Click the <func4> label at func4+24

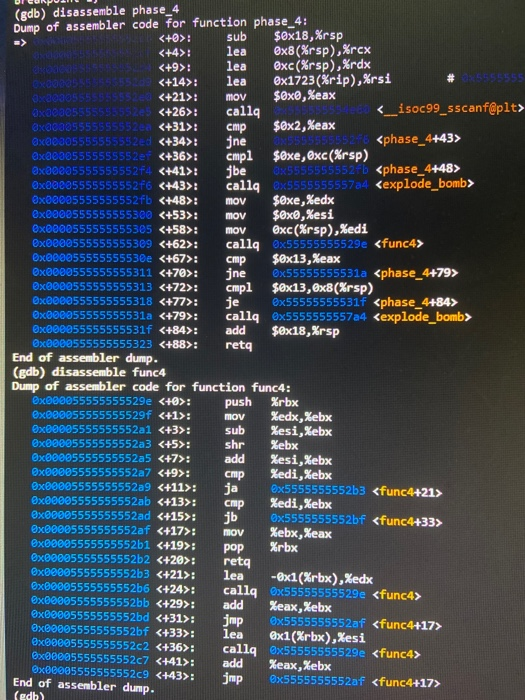pyautogui.click(x=396, y=595)
